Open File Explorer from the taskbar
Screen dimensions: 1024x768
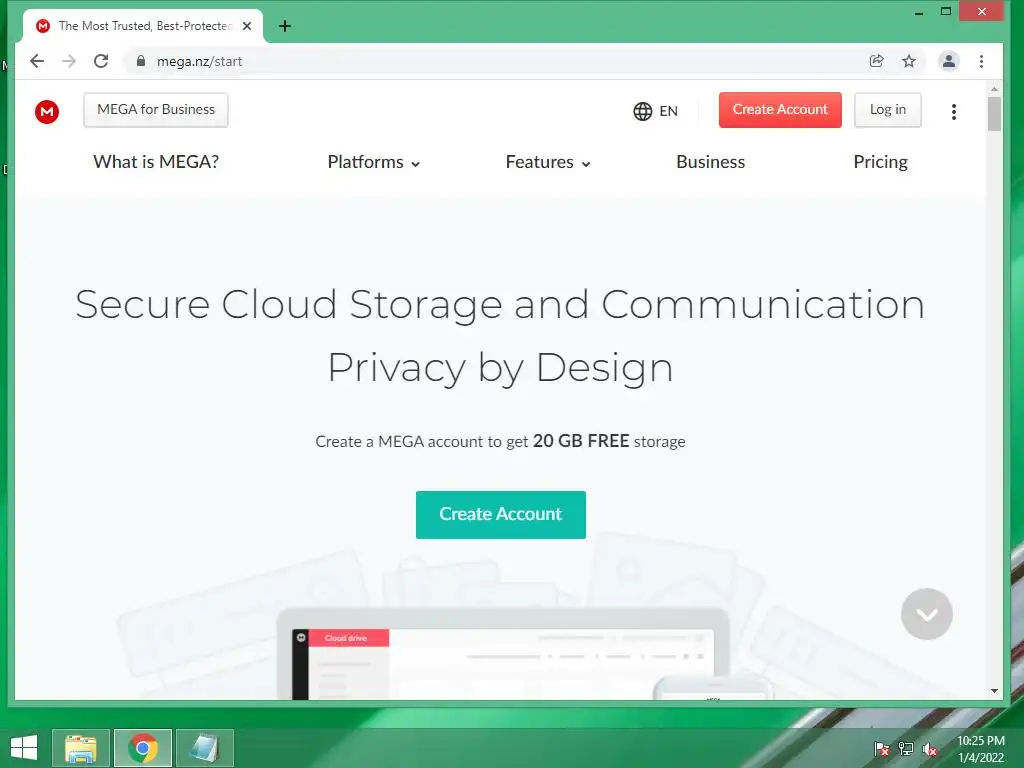click(80, 748)
